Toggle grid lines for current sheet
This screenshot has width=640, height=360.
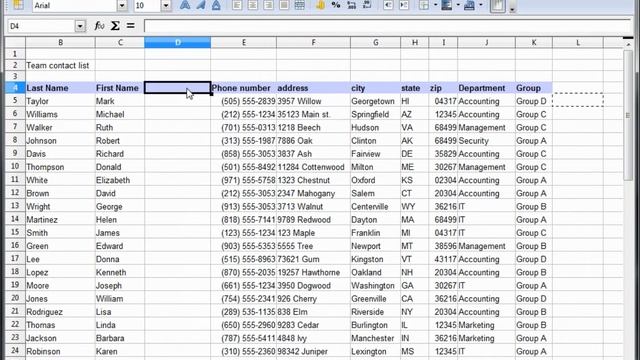pyautogui.click(x=498, y=5)
